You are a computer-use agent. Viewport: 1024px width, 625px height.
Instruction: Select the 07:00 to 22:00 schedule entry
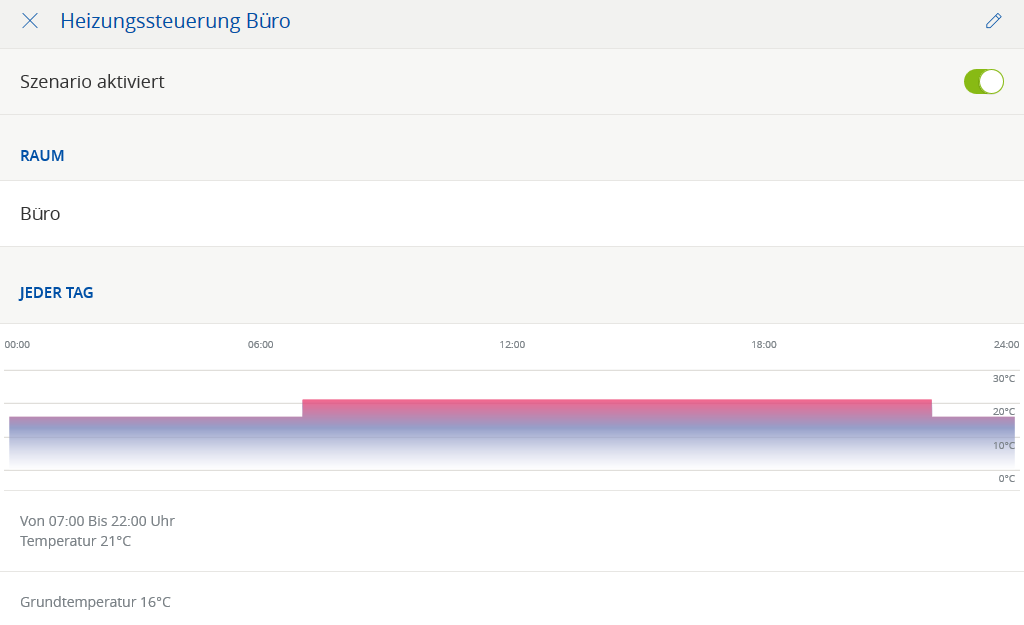[97, 531]
